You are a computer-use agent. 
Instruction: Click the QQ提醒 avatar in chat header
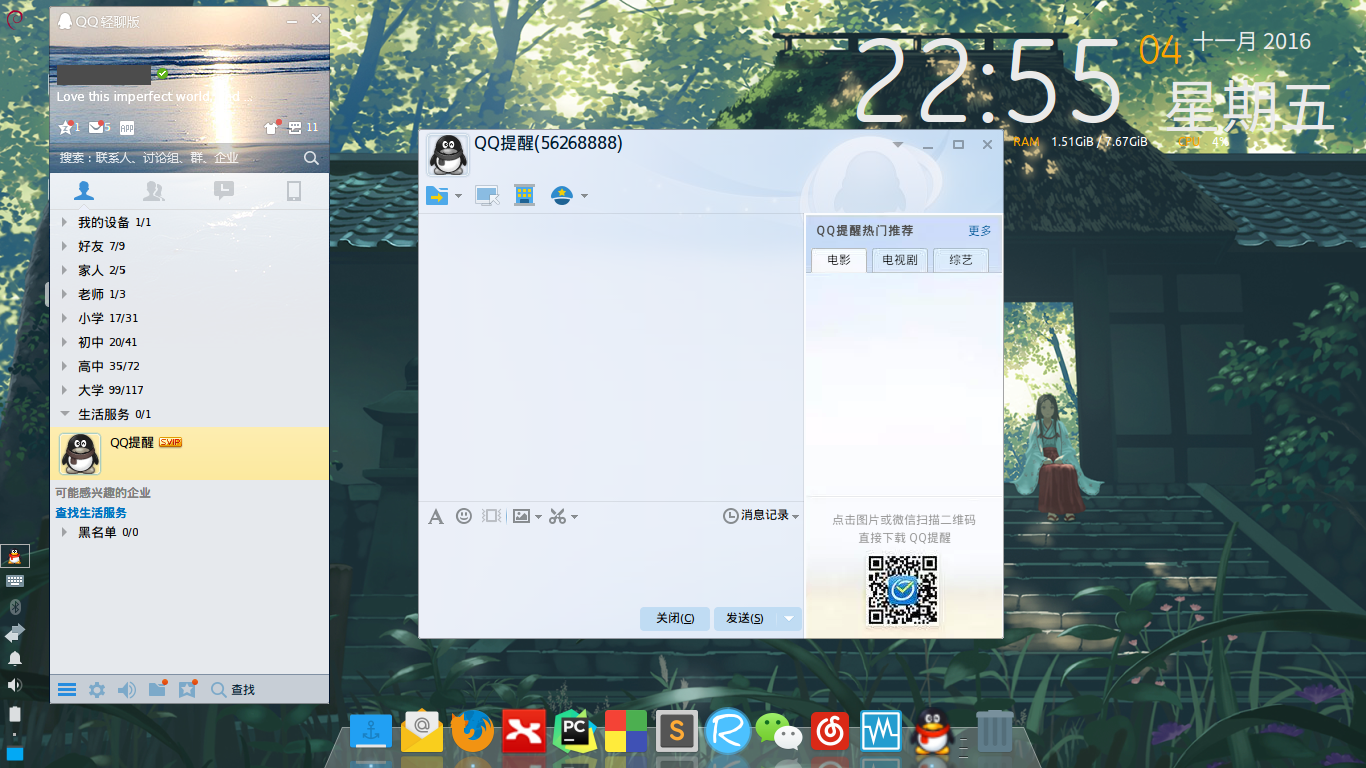click(448, 155)
